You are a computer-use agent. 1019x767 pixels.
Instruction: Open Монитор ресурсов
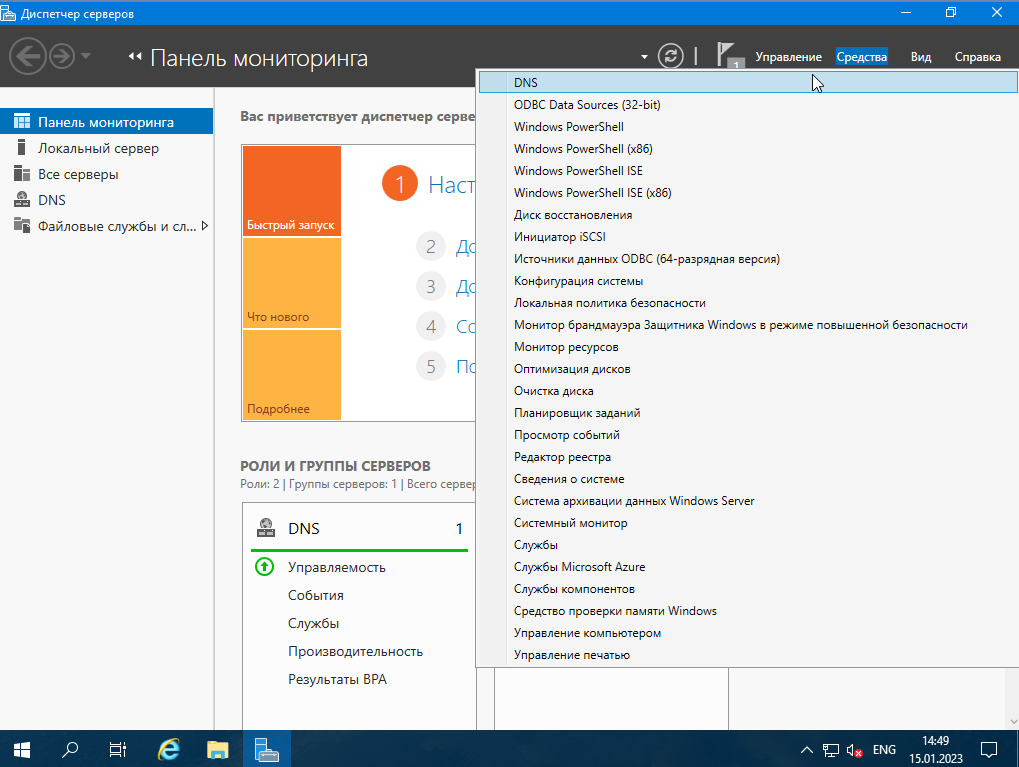pos(748,347)
